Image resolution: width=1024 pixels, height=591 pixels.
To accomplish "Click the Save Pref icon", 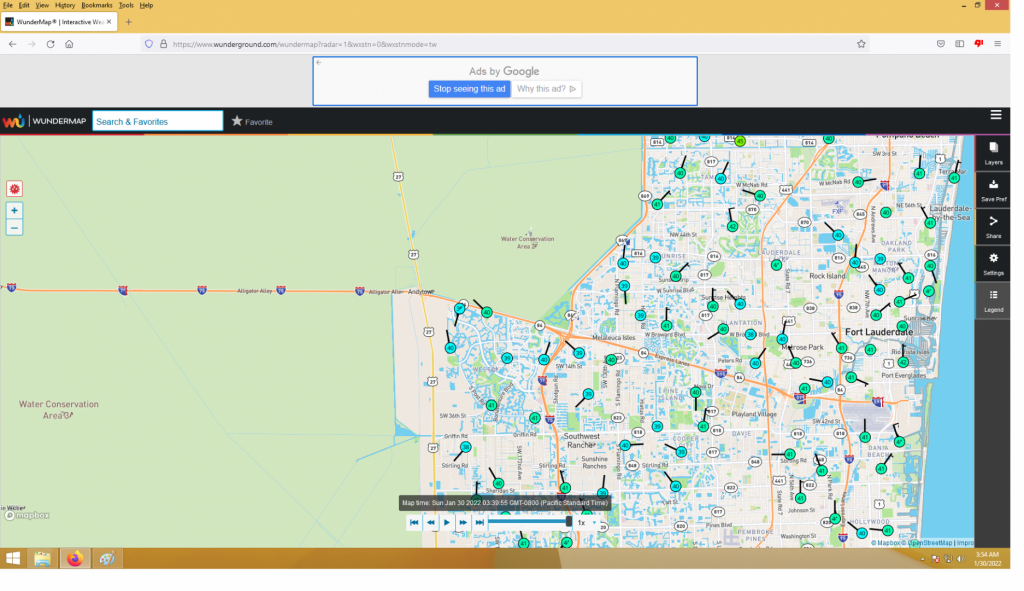I will click(x=992, y=189).
